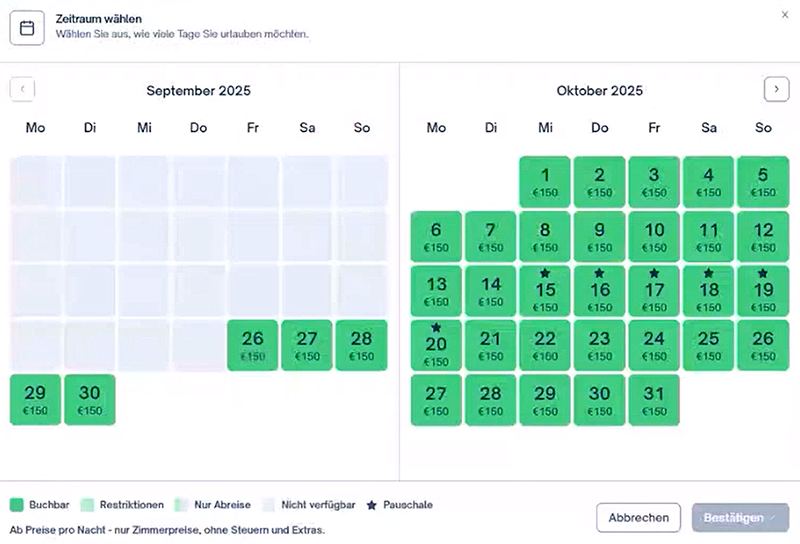This screenshot has width=800, height=544.
Task: Select October 20 package day
Action: pyautogui.click(x=436, y=345)
